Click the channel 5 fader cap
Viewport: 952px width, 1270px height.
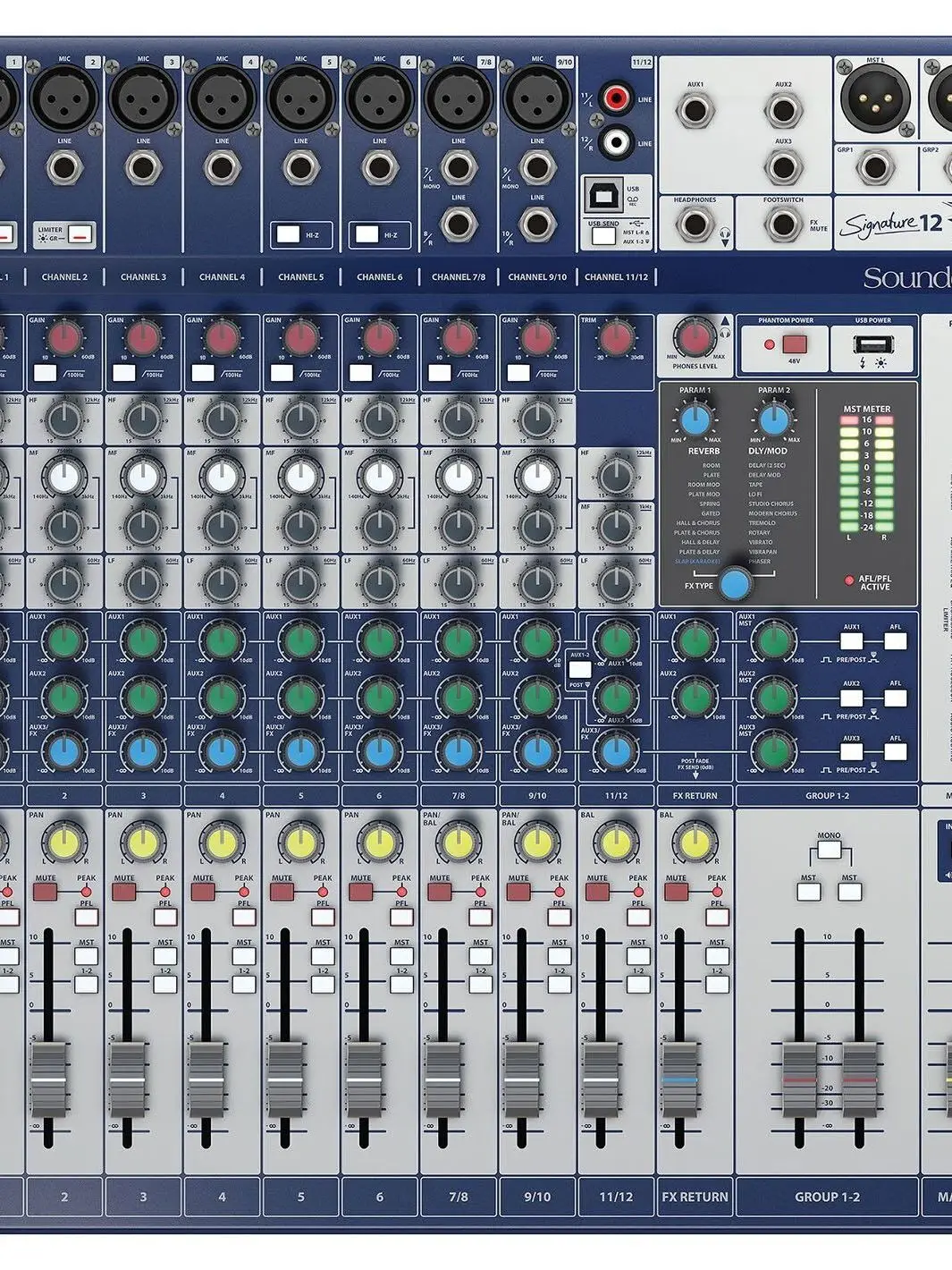click(x=284, y=1079)
